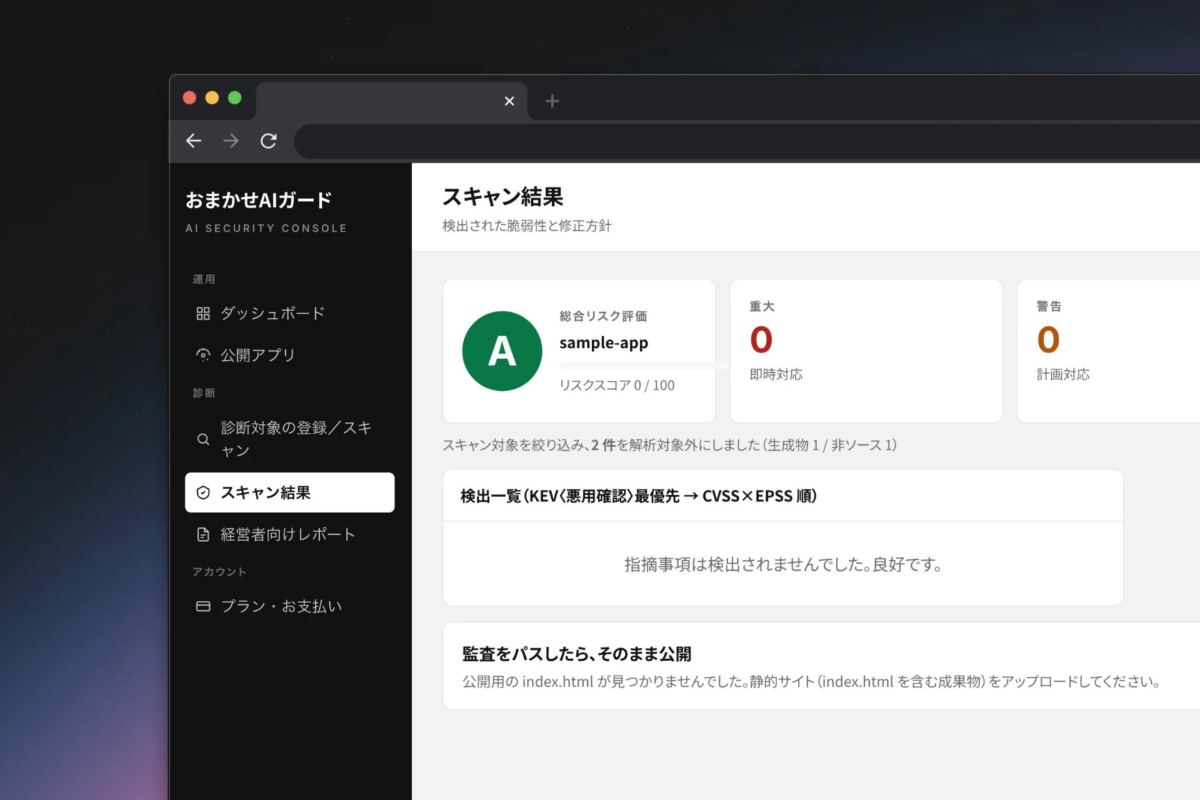Click the 監査をパスしたら、そのまま公開 heading

(x=577, y=654)
